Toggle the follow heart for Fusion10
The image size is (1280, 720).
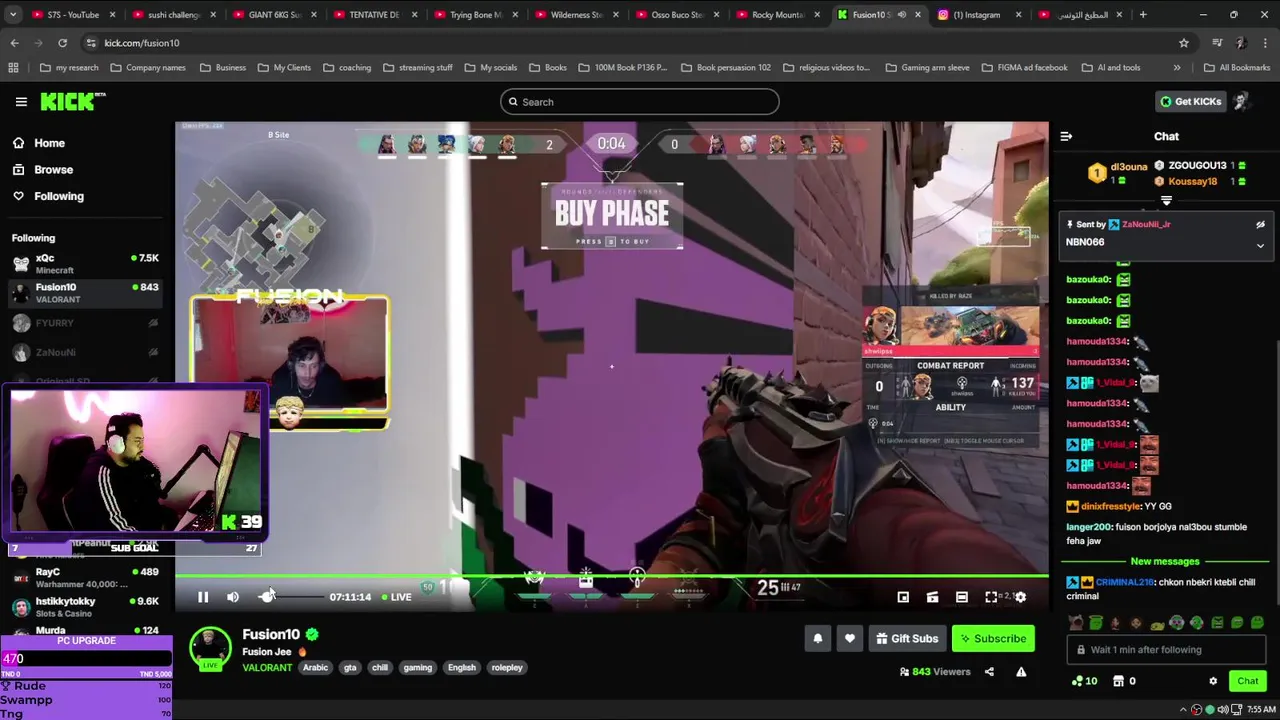(x=849, y=639)
